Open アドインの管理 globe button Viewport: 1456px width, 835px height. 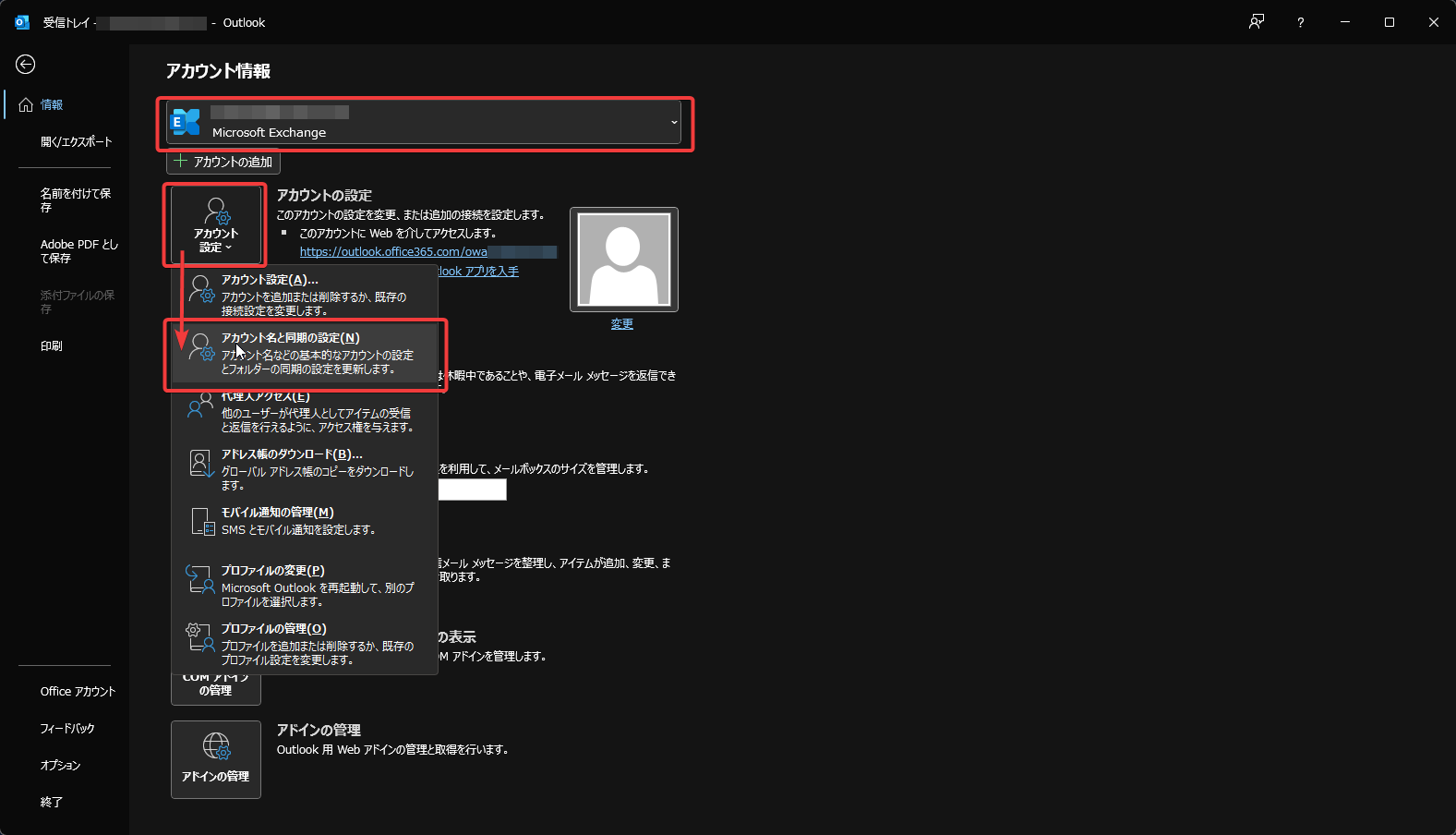click(x=216, y=759)
